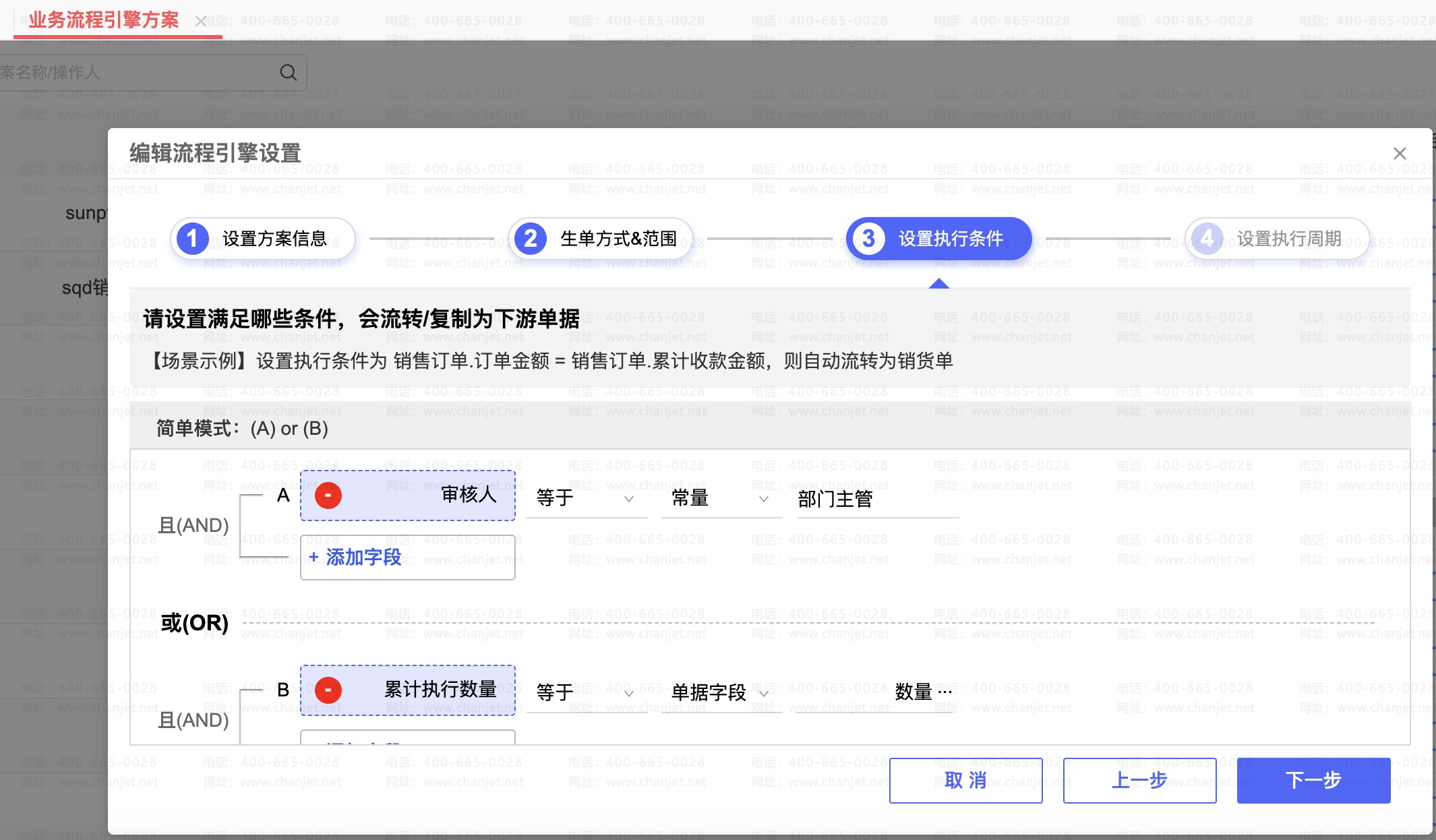
Task: Switch to 业务流程引擎方案 tab
Action: tap(104, 20)
